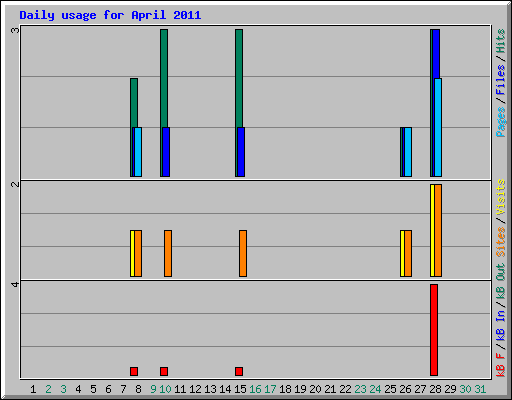Click the green day label "10" on the x-axis
Screen dimensions: 512x400
click(165, 389)
